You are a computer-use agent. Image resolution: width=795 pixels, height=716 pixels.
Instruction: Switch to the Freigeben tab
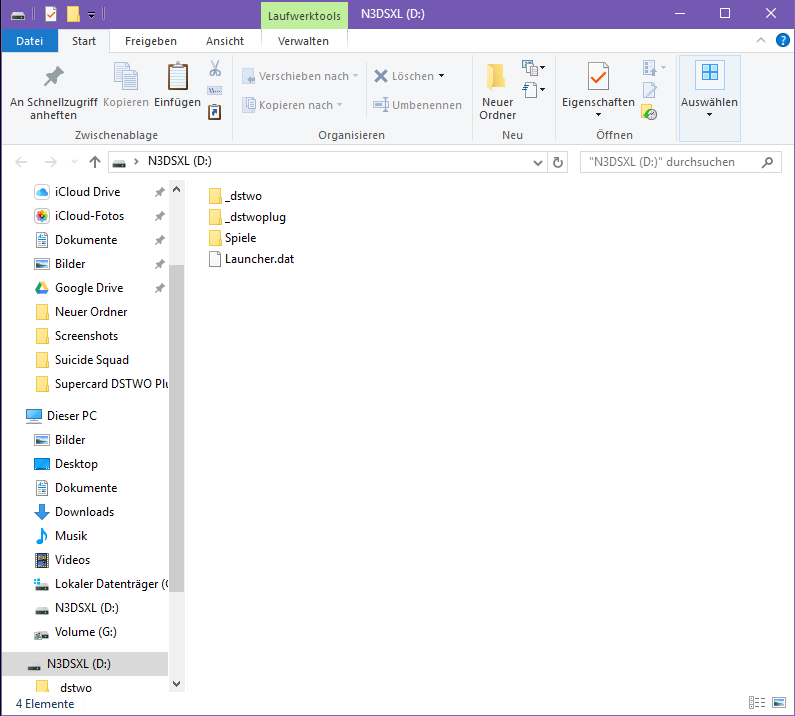tap(151, 41)
